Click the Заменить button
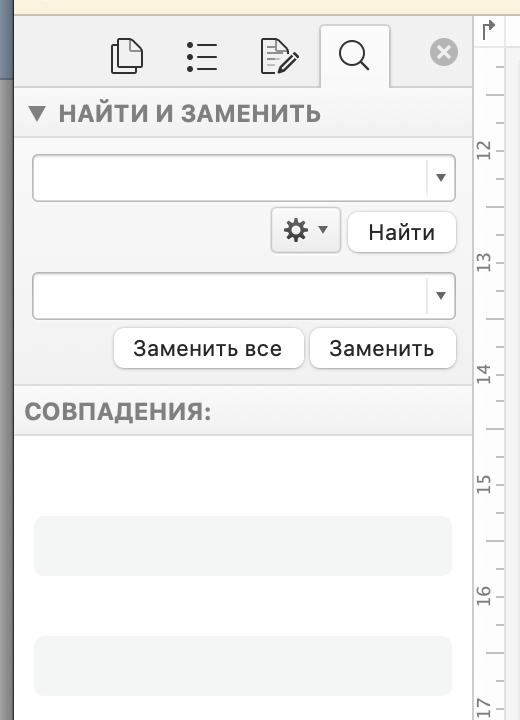Screen dimensions: 520x720 pos(383,348)
